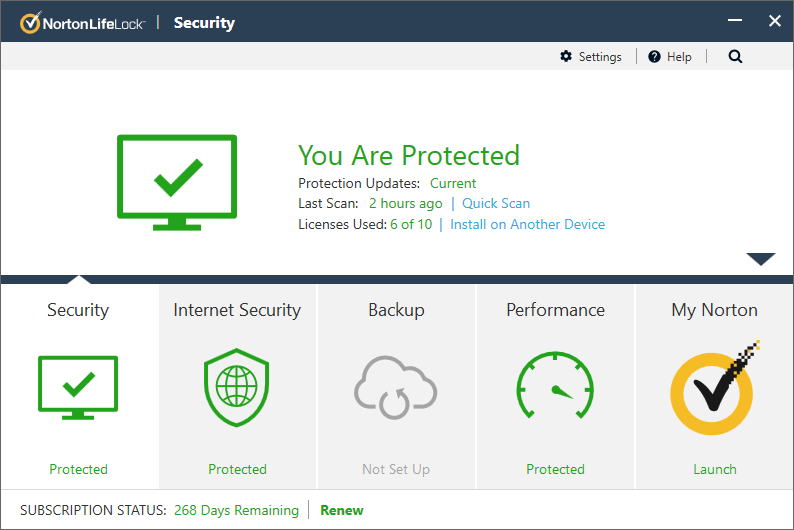This screenshot has width=794, height=530.
Task: Select the Internet Security tab title
Action: click(237, 310)
